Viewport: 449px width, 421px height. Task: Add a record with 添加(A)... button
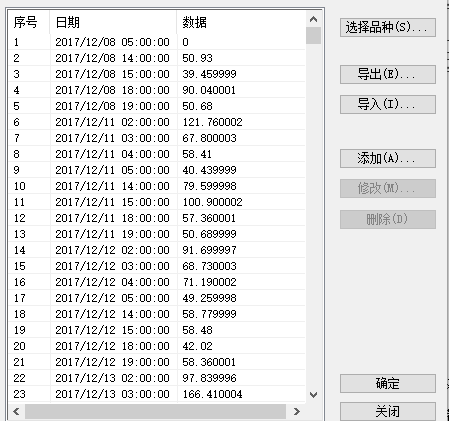click(x=388, y=158)
